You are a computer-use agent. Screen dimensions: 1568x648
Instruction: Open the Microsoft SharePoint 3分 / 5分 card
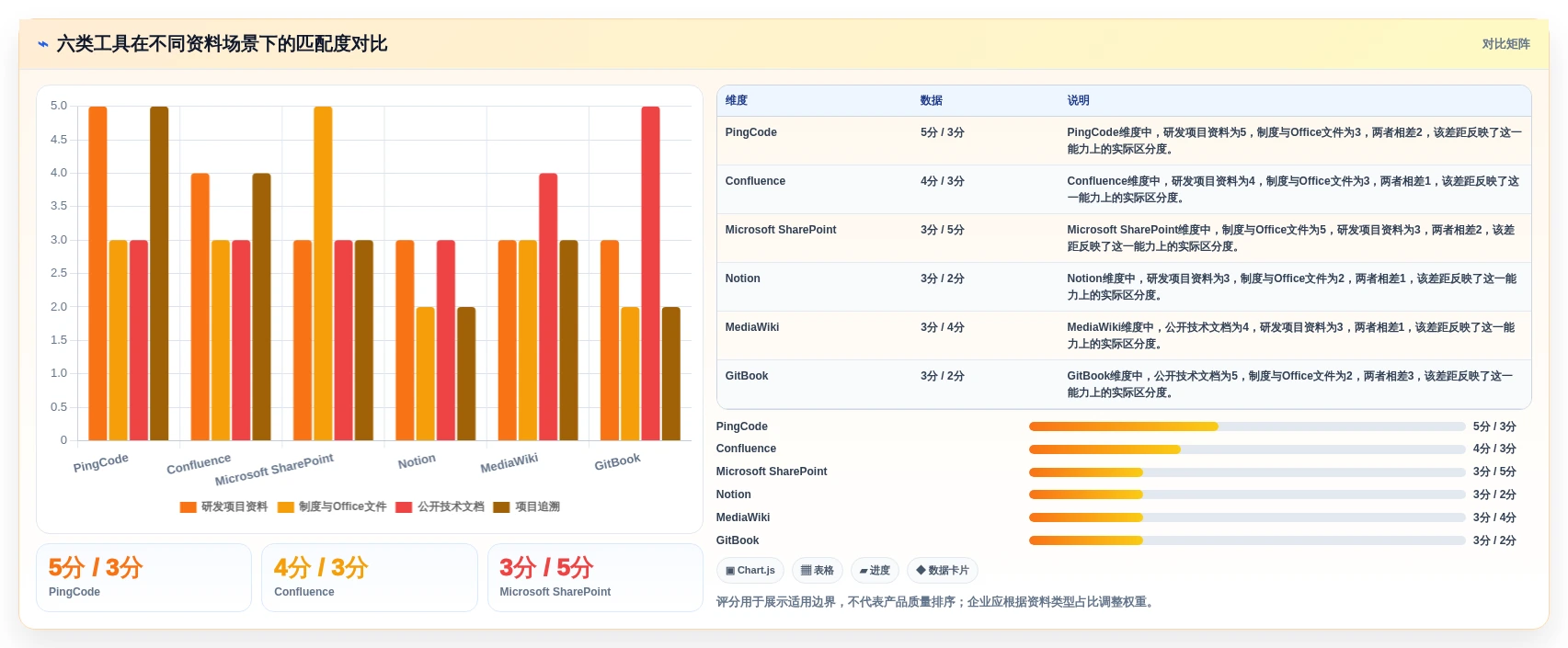point(595,577)
